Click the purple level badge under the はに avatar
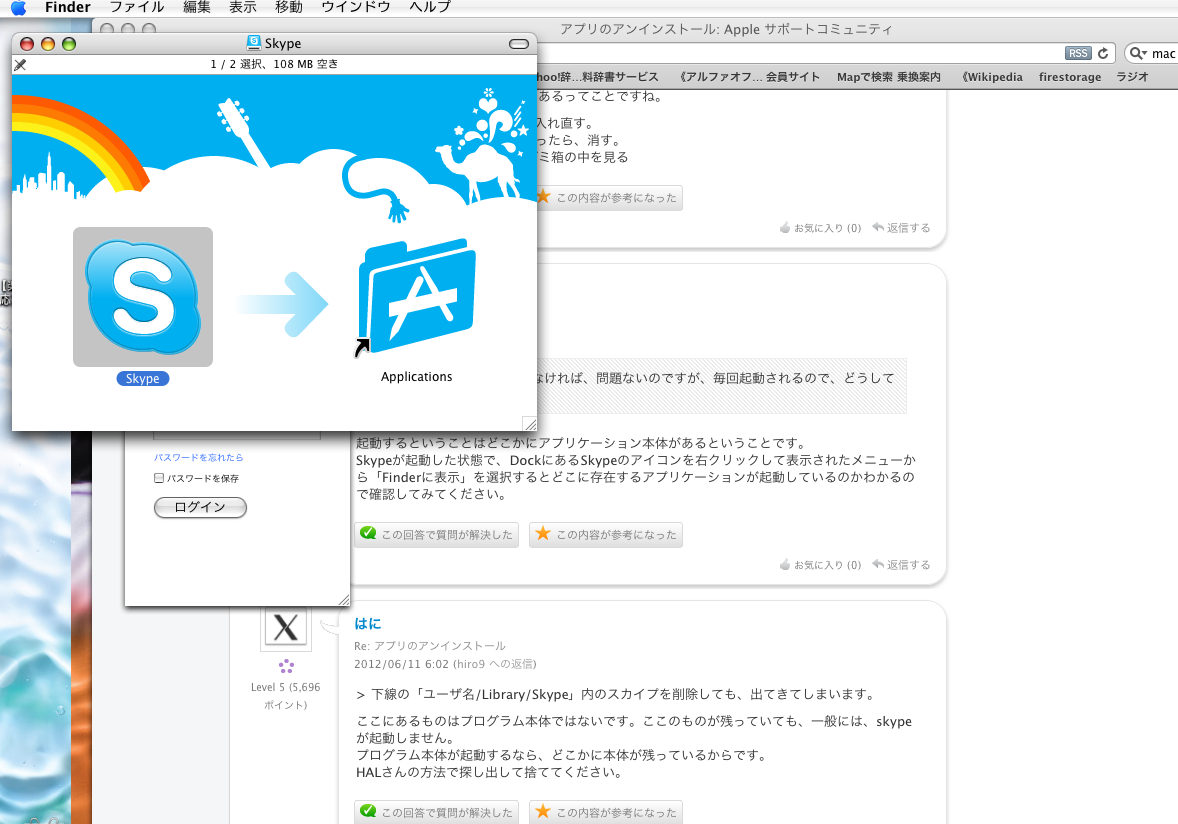The image size is (1178, 824). (285, 666)
